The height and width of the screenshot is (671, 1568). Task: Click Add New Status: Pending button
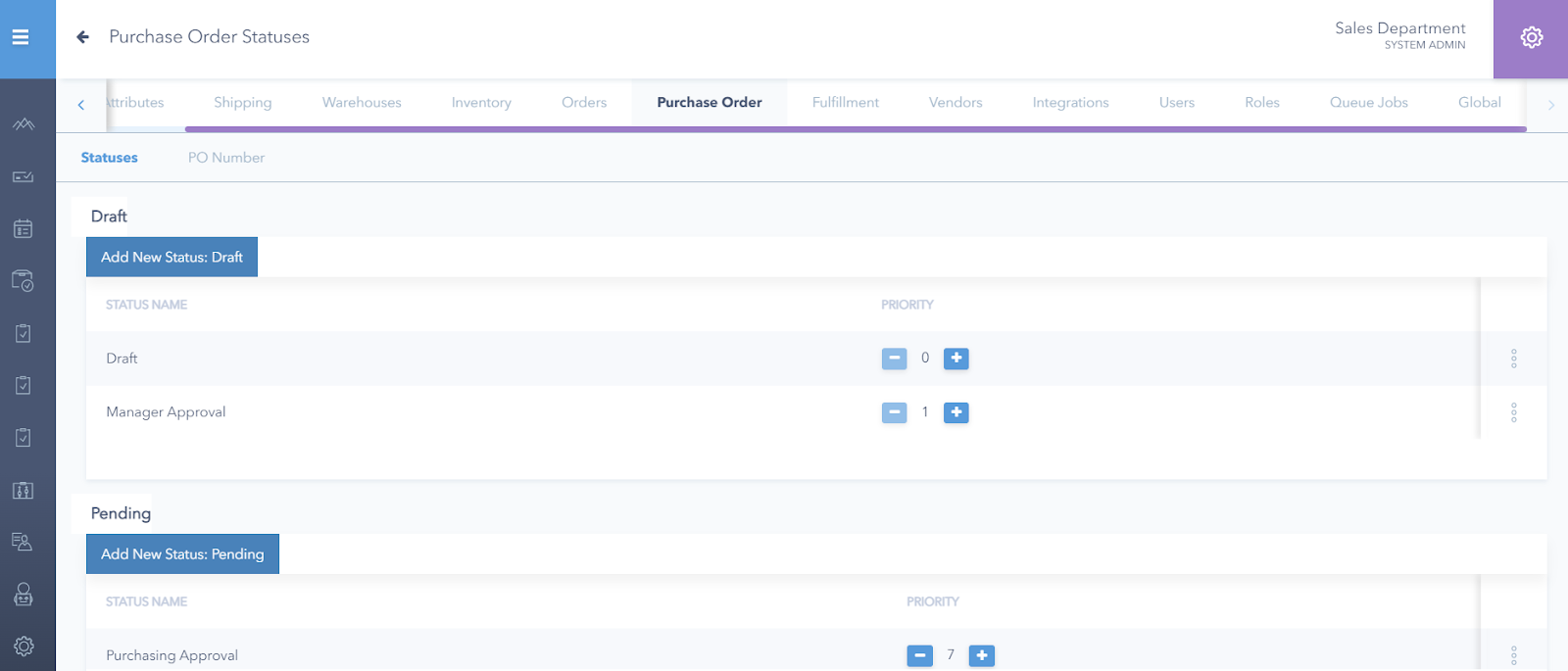(x=182, y=554)
